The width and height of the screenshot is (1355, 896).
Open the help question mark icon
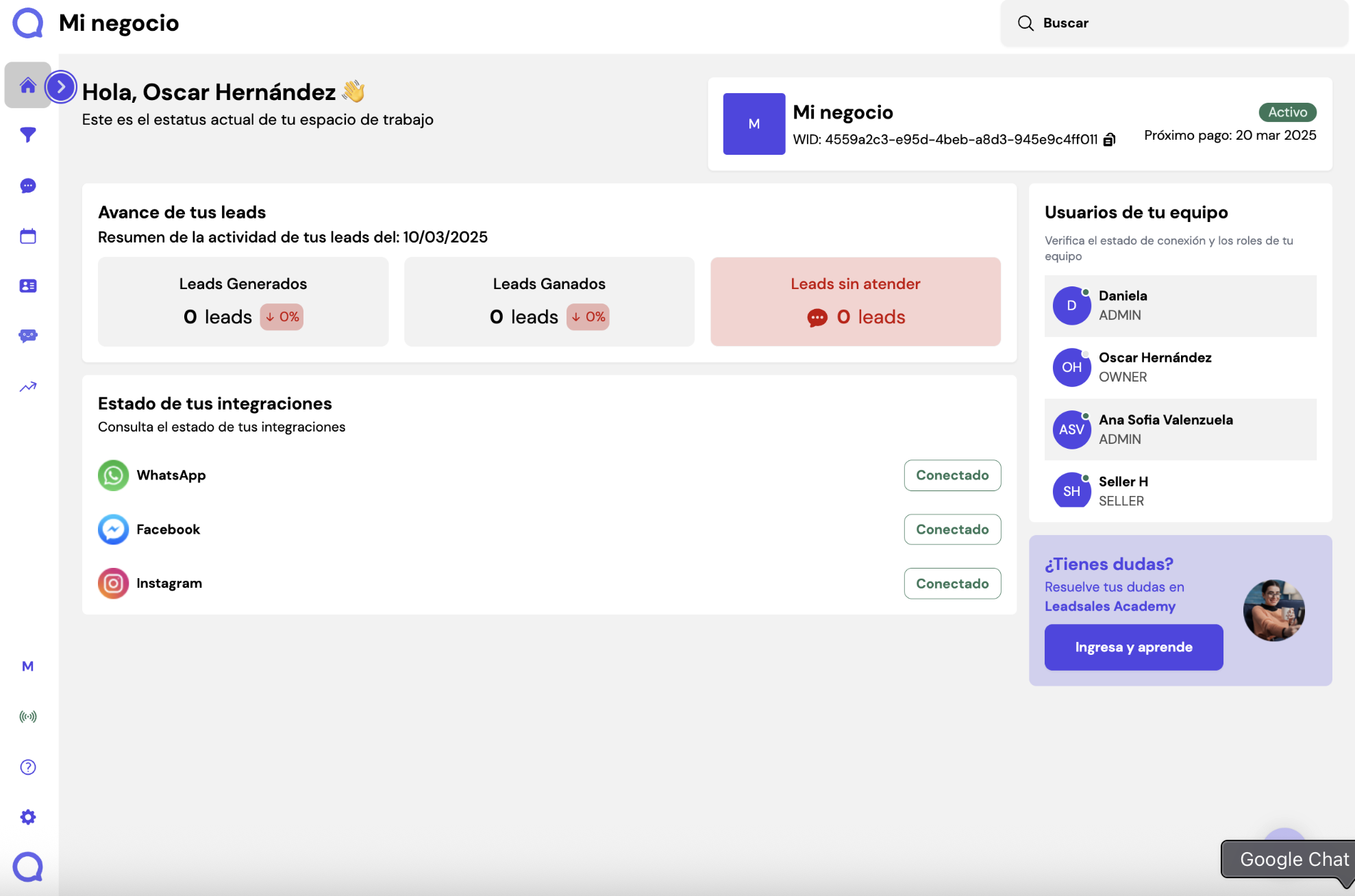point(27,767)
